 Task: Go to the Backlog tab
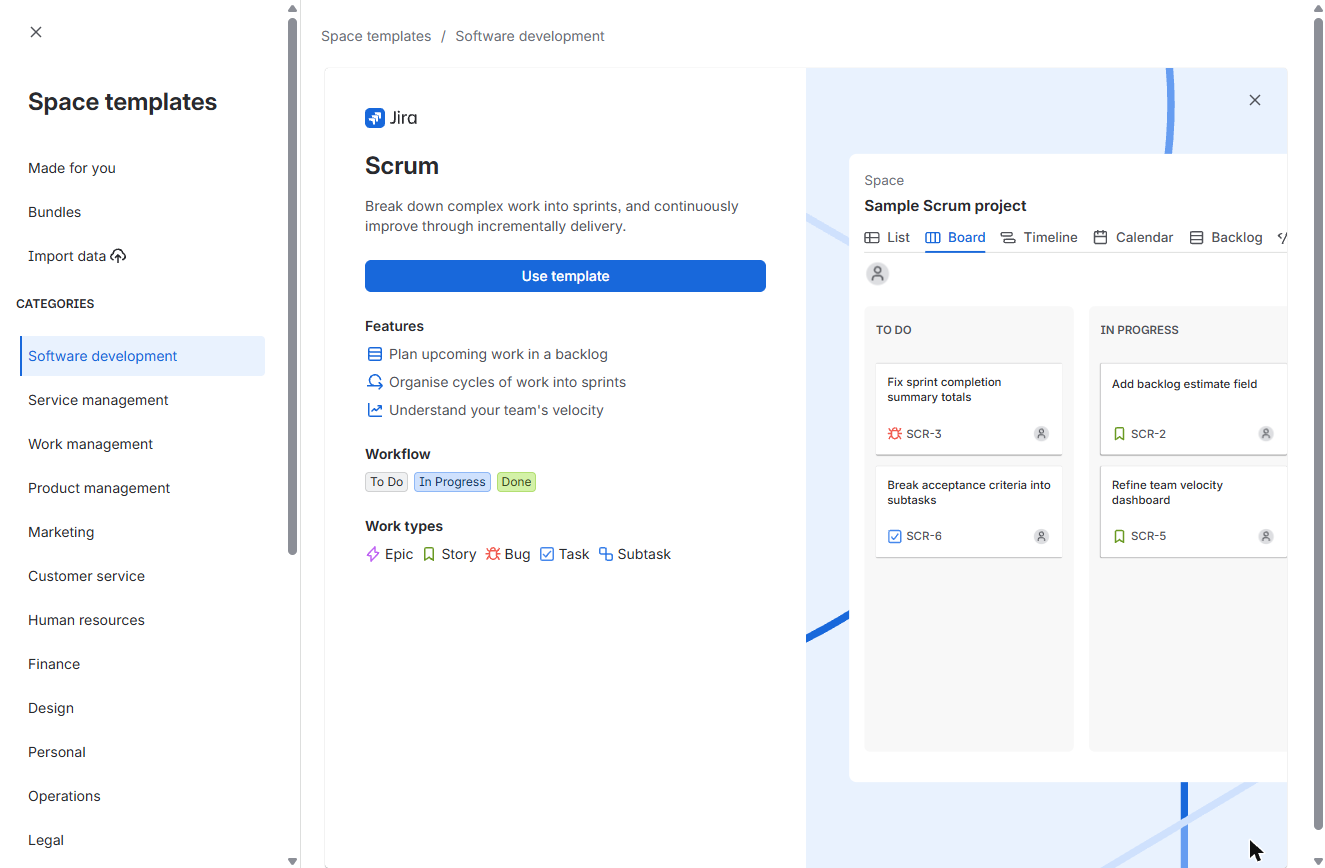click(1226, 238)
